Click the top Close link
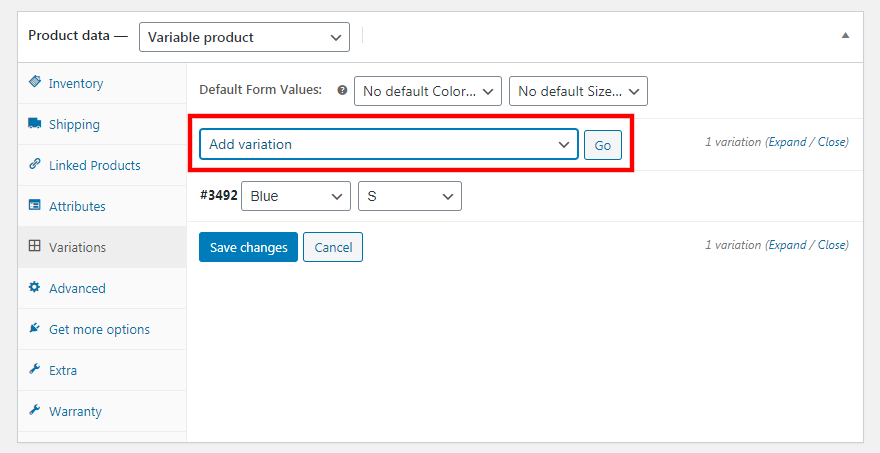The width and height of the screenshot is (880, 453). pyautogui.click(x=832, y=142)
